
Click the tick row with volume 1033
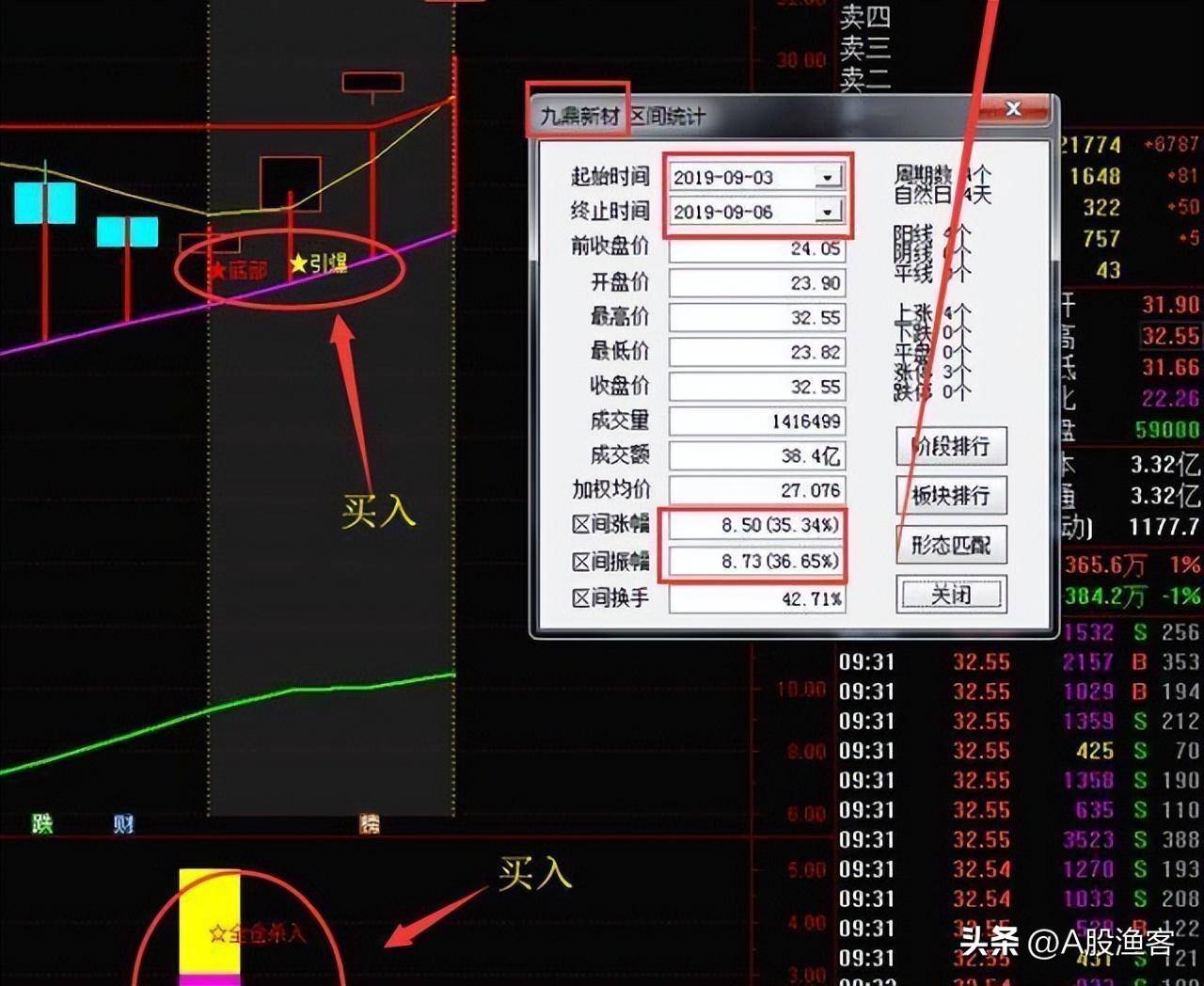point(1020,899)
